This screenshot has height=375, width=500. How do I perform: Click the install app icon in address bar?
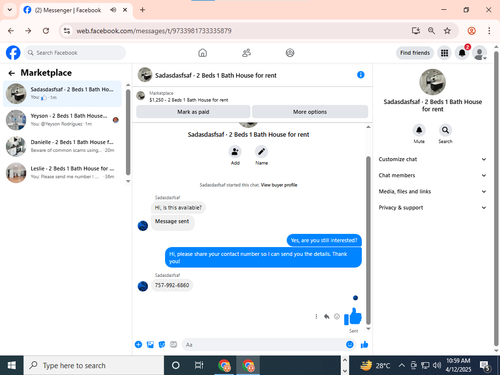[x=416, y=31]
